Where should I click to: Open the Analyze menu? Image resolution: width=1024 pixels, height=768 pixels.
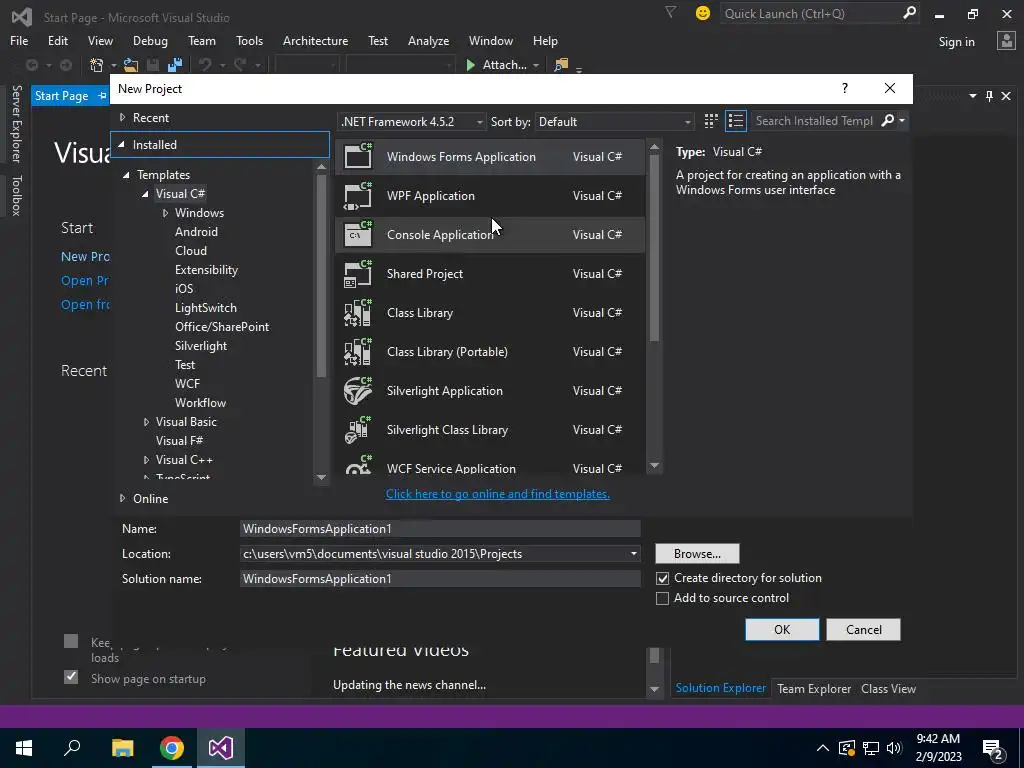pos(428,40)
